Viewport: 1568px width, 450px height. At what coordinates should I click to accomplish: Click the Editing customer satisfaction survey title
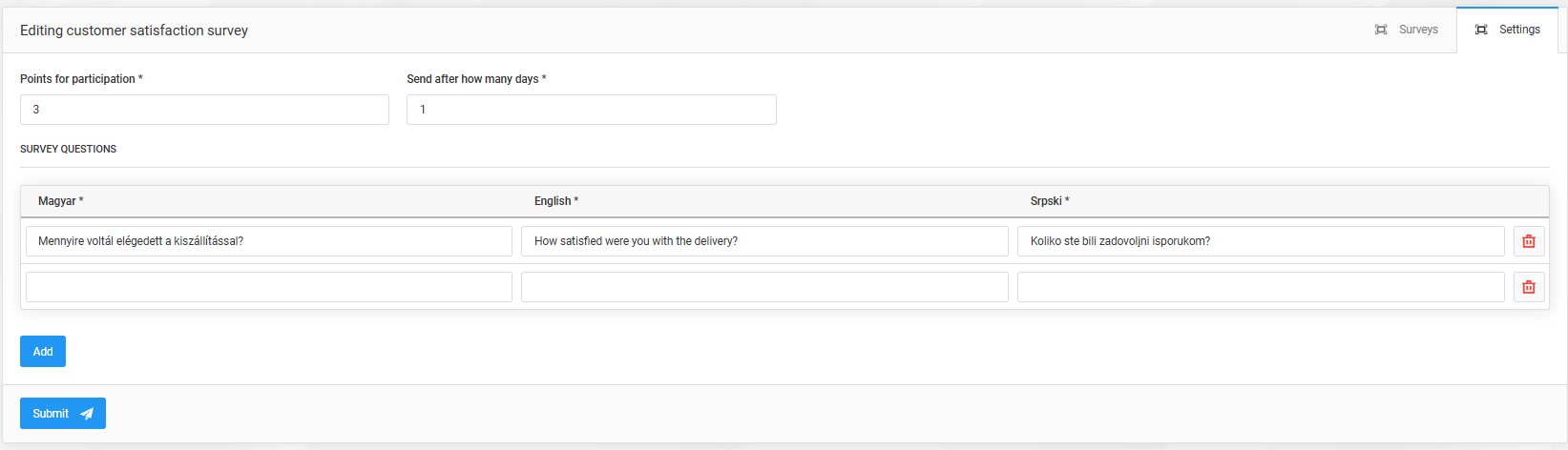134,31
